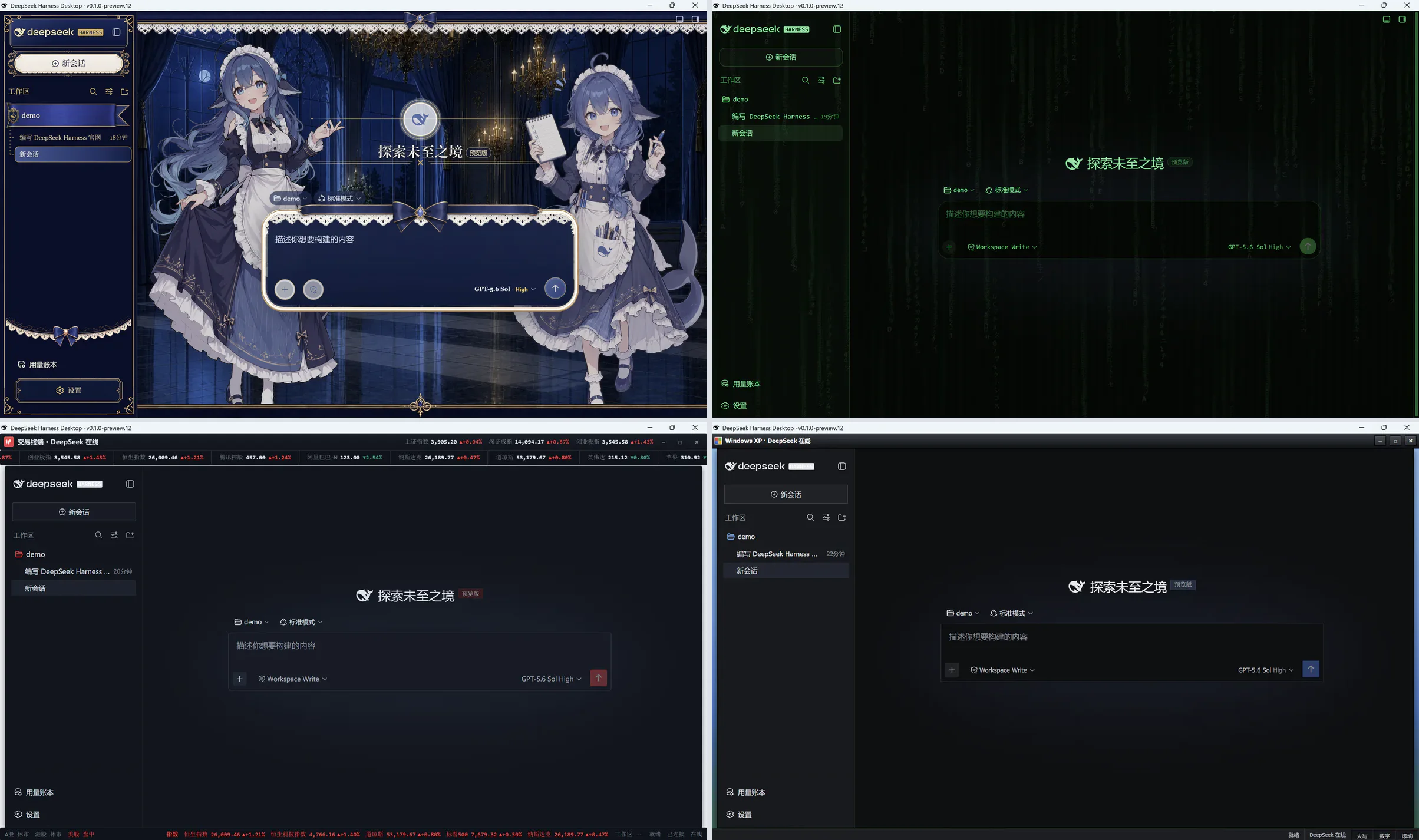Open 用量账本 in the trading terminal sidebar

(x=34, y=792)
